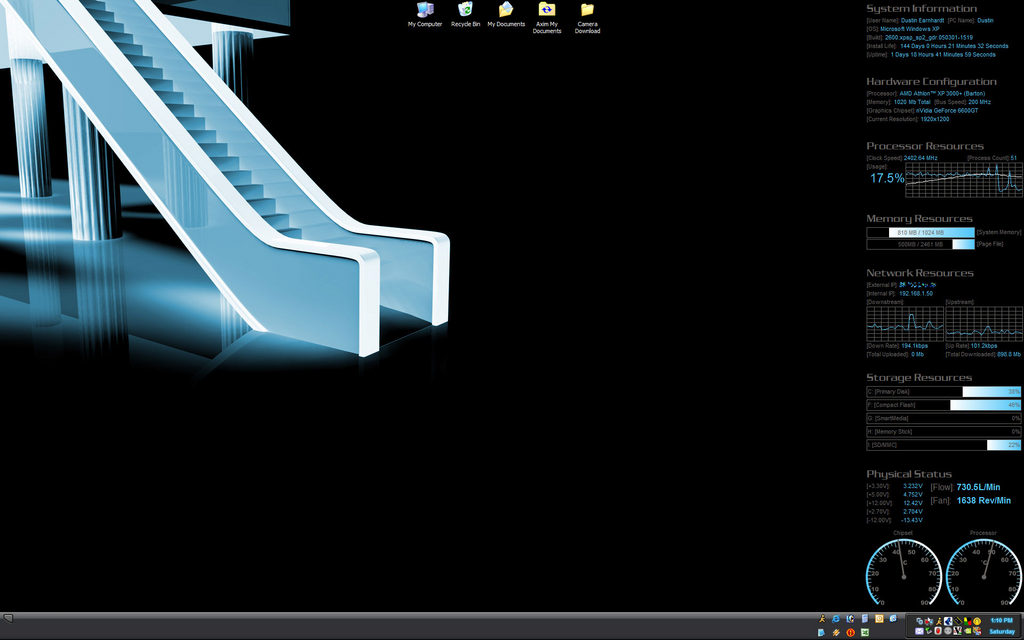Click the gray round icon in system tray
This screenshot has height=640, width=1024.
(948, 632)
